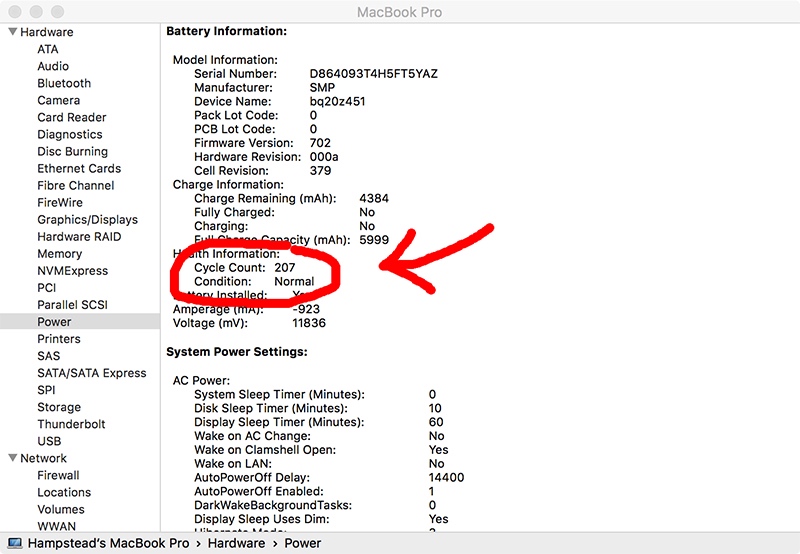
Task: Select Volumes under Network
Action: (61, 509)
